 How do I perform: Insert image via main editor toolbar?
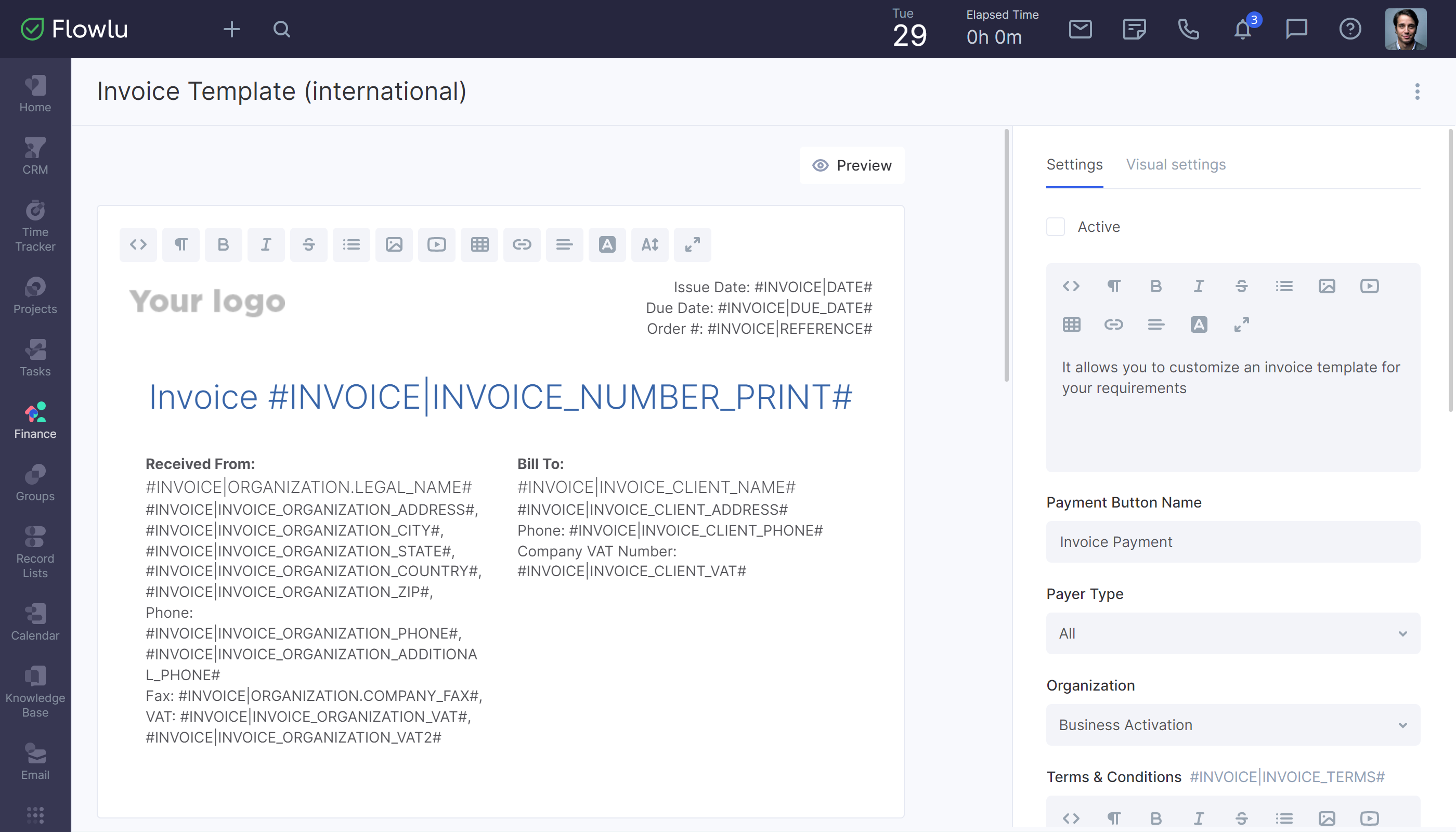[x=394, y=244]
